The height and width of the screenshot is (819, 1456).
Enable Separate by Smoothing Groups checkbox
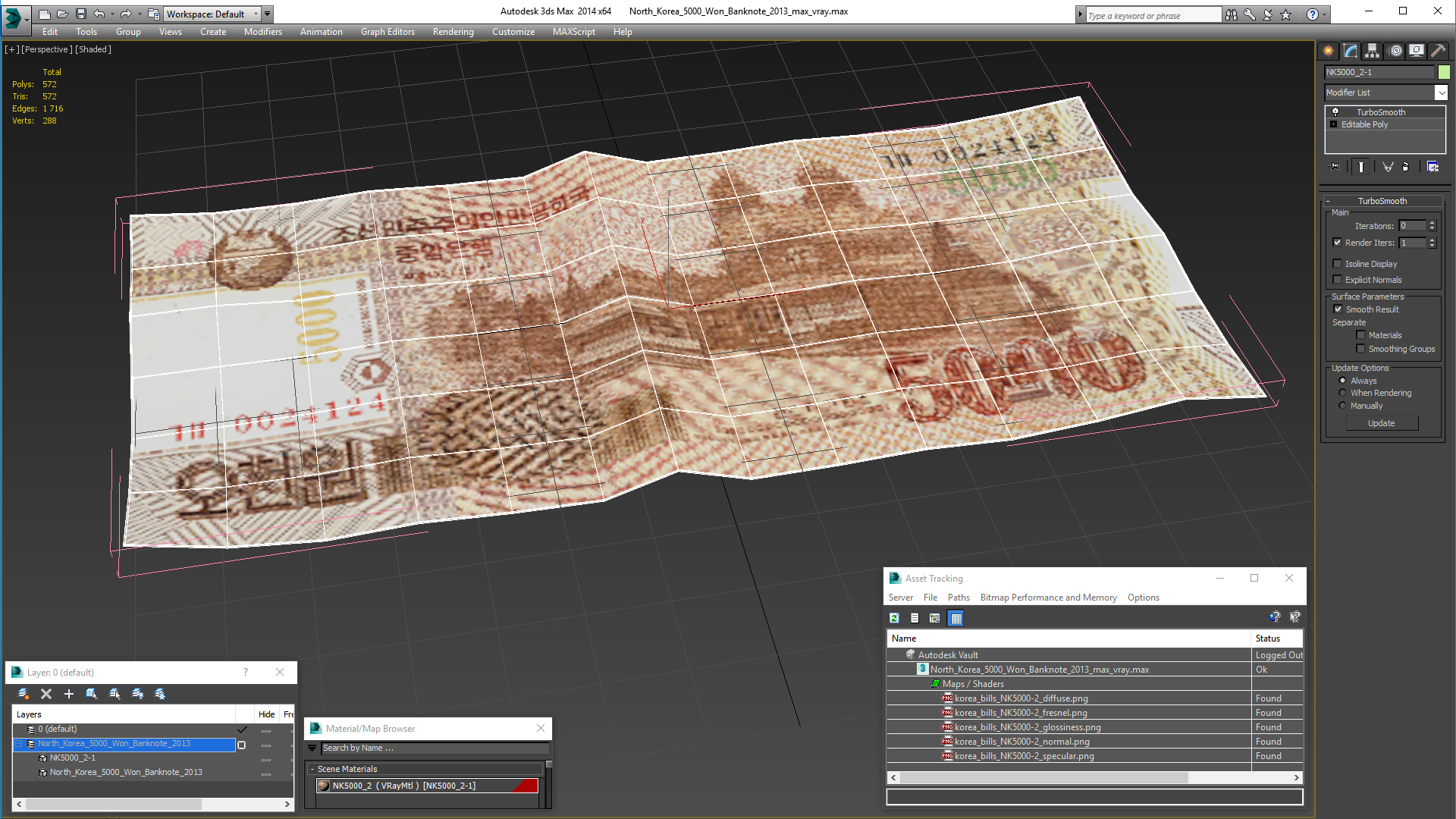tap(1361, 349)
